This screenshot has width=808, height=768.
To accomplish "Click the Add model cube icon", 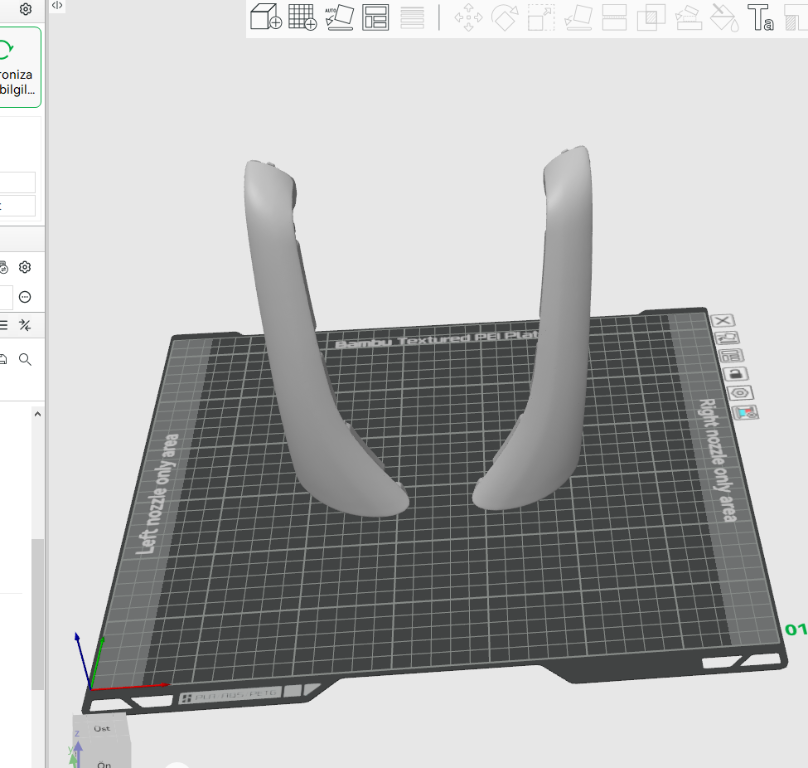I will [x=265, y=17].
